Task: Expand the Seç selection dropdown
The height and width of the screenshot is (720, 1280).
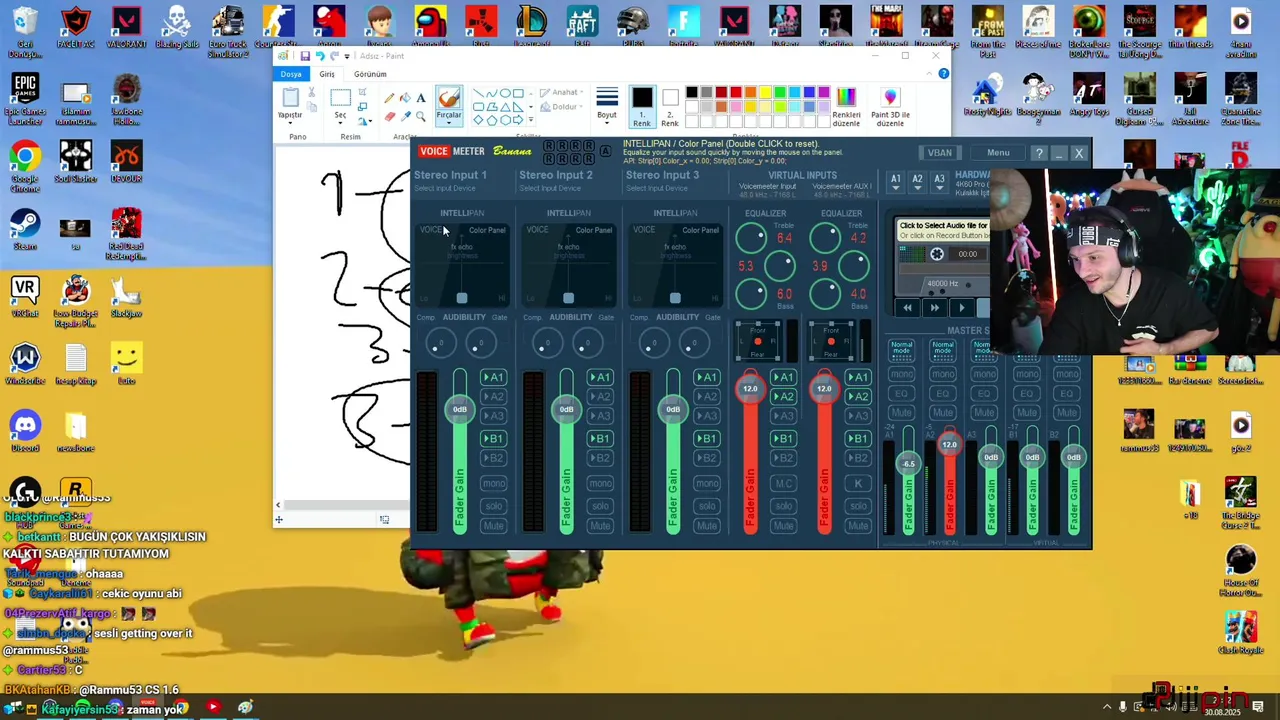Action: click(340, 116)
